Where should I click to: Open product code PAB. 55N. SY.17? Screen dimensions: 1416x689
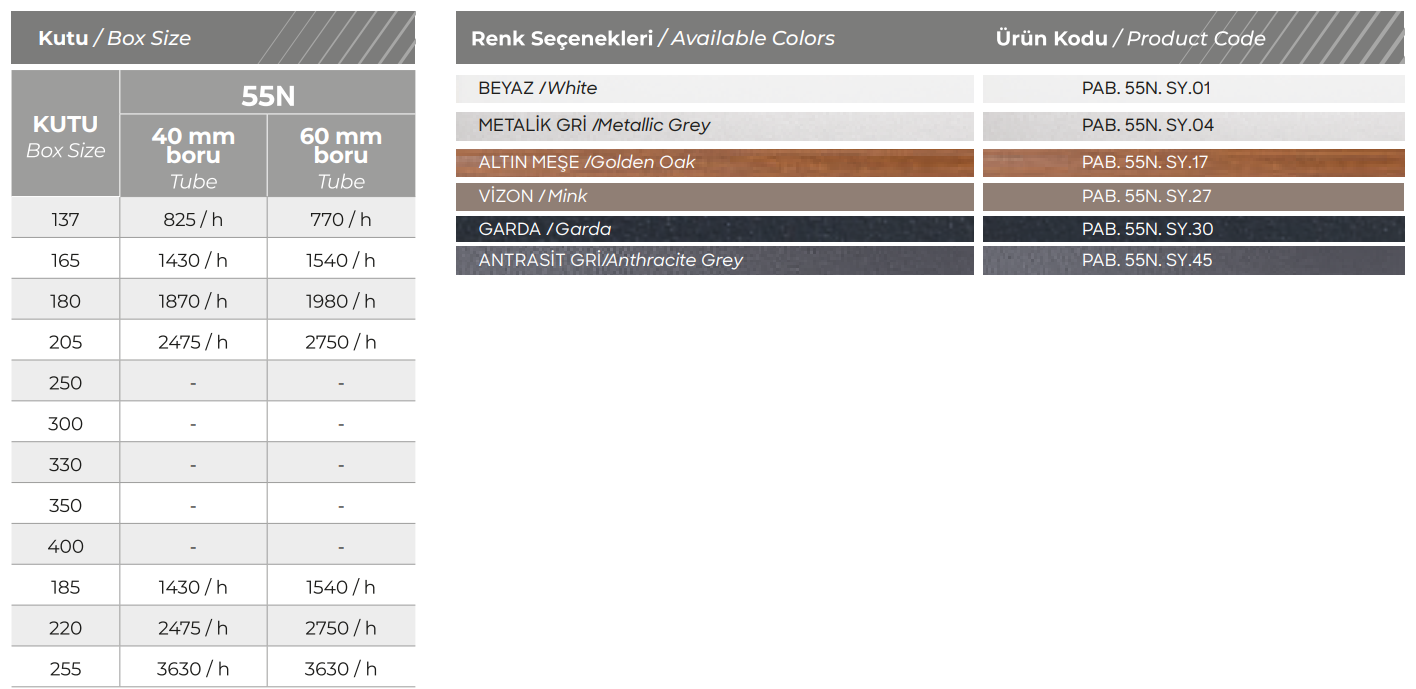pos(1146,162)
